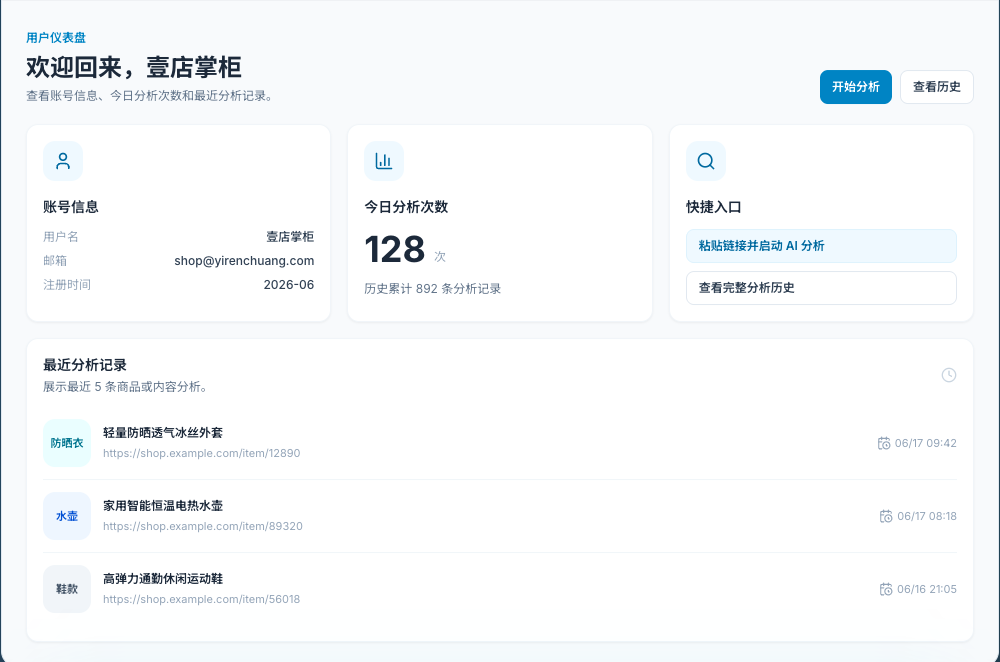Image resolution: width=1000 pixels, height=662 pixels.
Task: Open 查看完整分析历史 shortcut
Action: 821,288
